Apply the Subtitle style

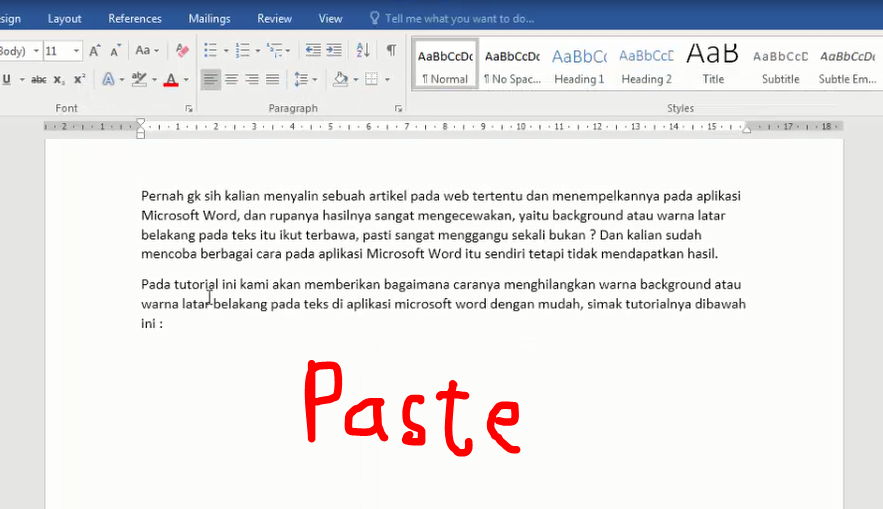[x=781, y=64]
